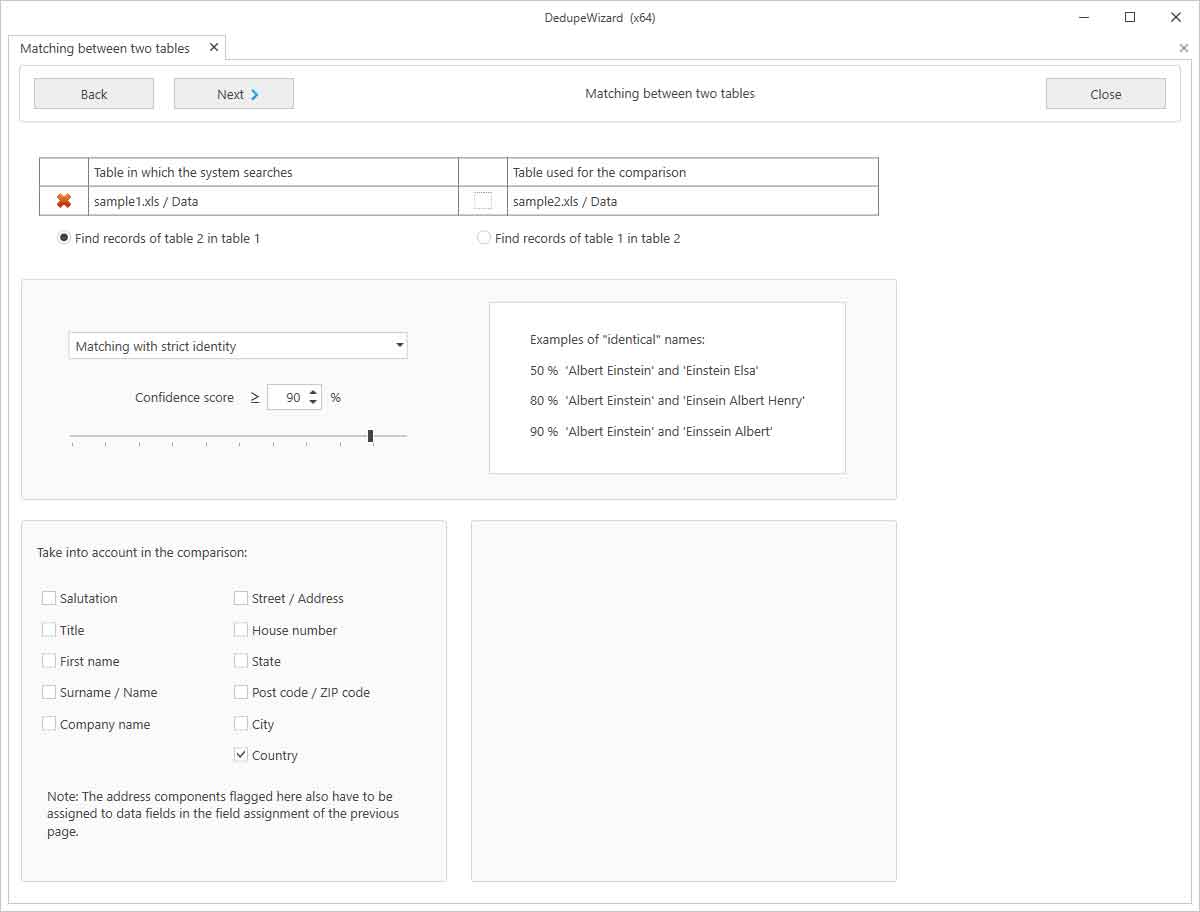Enable the Post code / ZIP code checkbox

point(240,692)
